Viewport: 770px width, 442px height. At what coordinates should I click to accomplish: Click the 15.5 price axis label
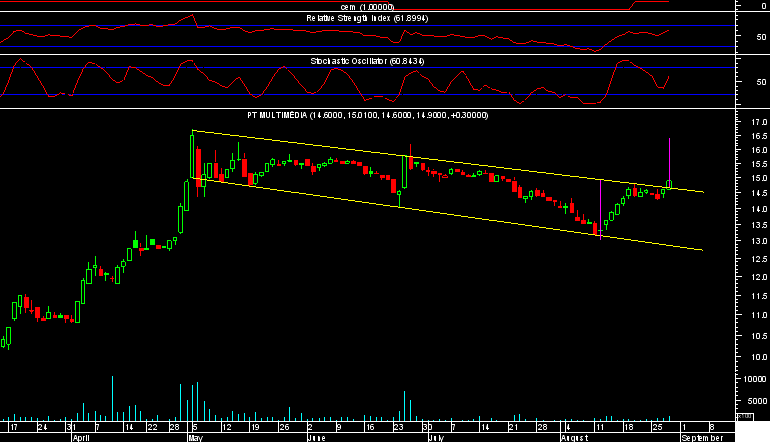pyautogui.click(x=759, y=164)
